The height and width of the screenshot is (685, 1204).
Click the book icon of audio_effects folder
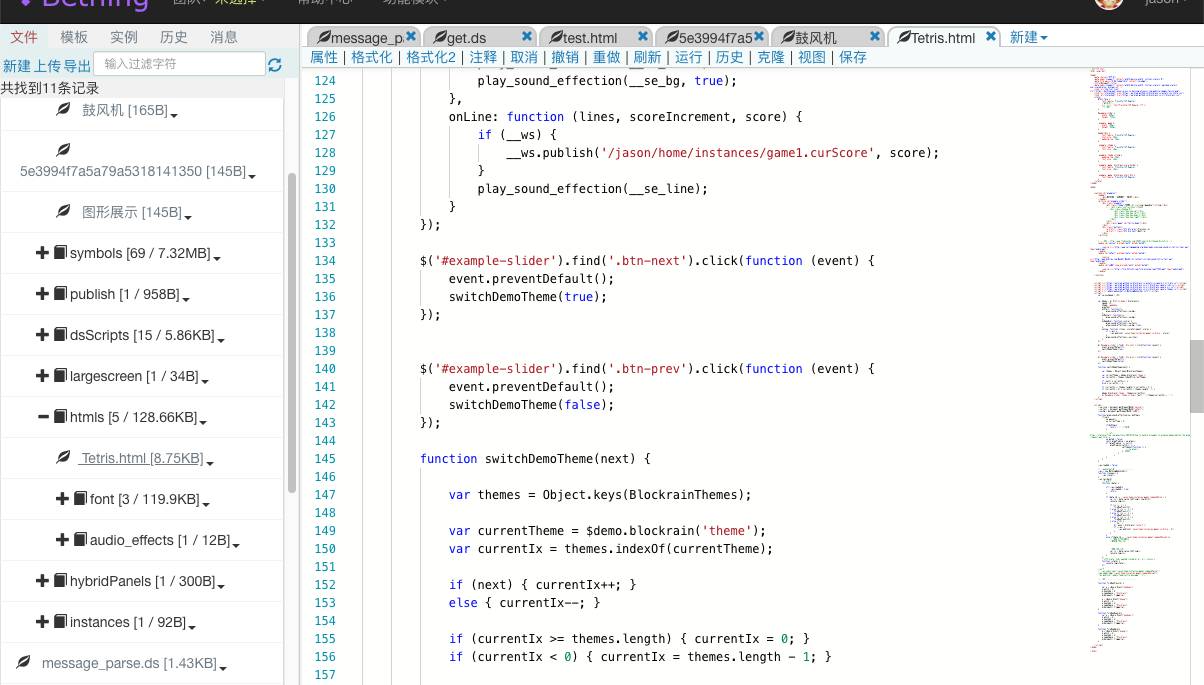(x=80, y=540)
